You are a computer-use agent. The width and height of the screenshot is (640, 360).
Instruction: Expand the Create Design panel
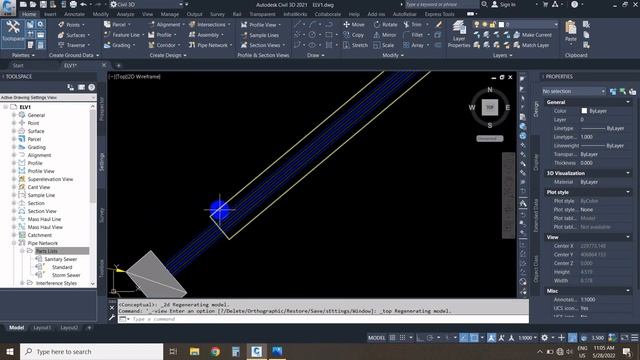tap(168, 55)
